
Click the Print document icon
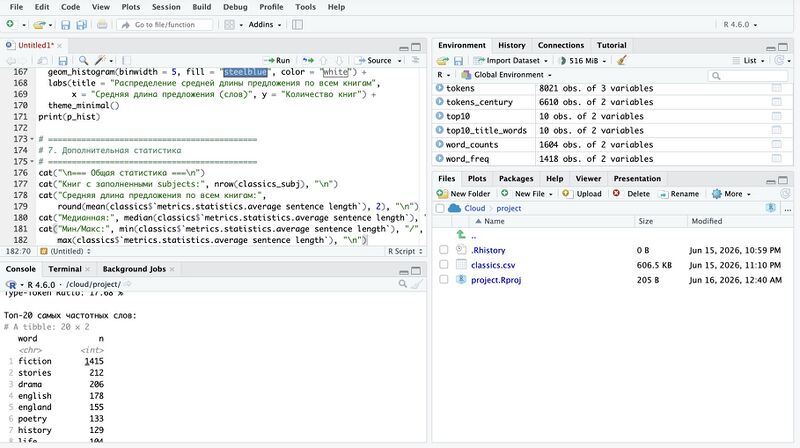click(x=102, y=24)
